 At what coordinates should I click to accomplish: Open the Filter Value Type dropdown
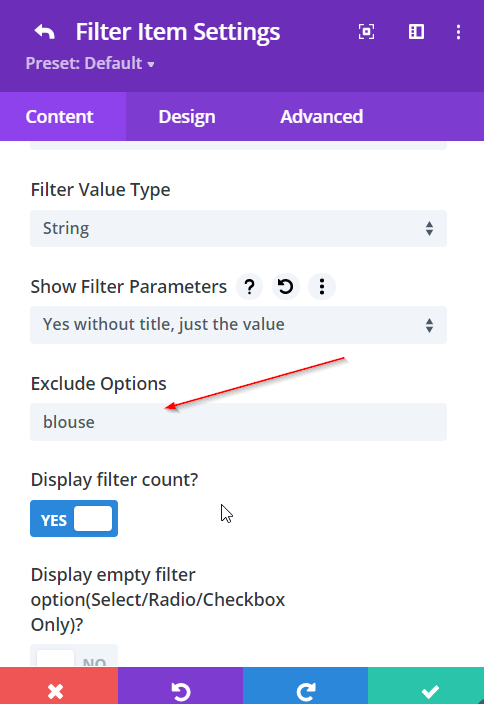point(238,229)
